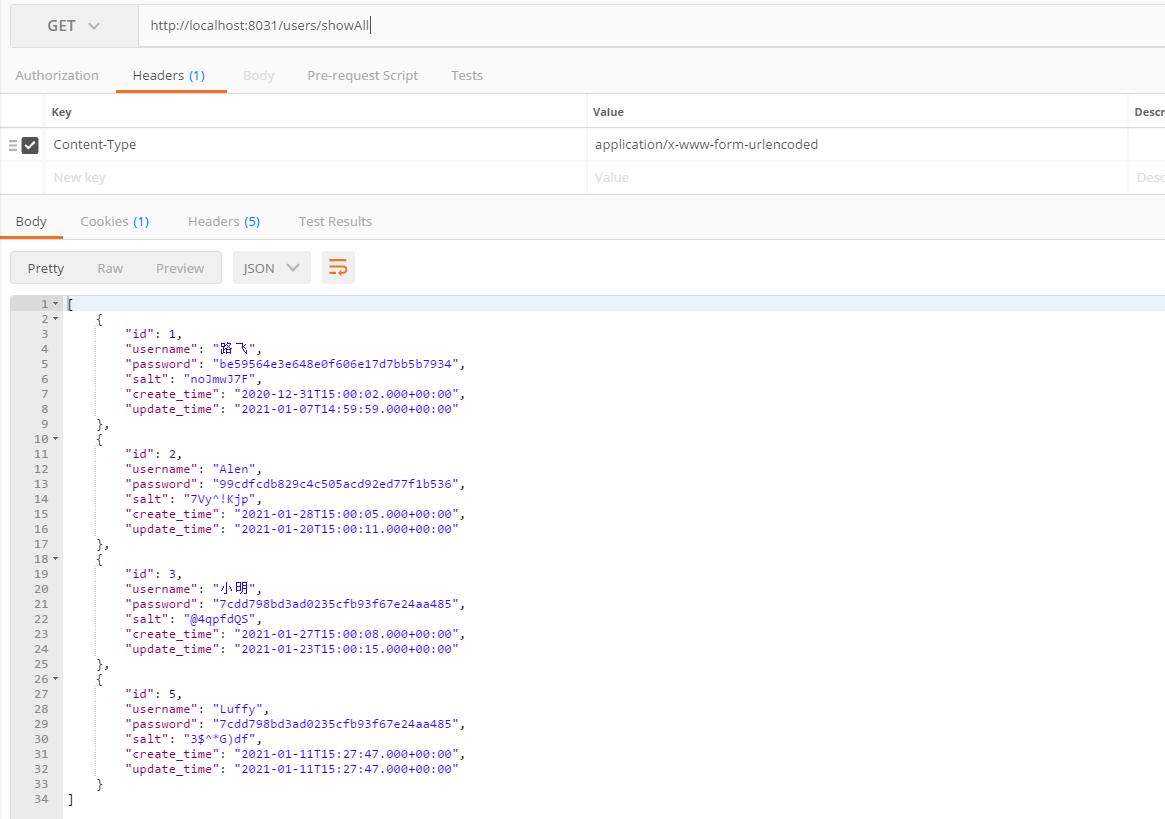Click create_time value 2021-01-28T15:00:05
The height and width of the screenshot is (819, 1165).
click(x=346, y=514)
